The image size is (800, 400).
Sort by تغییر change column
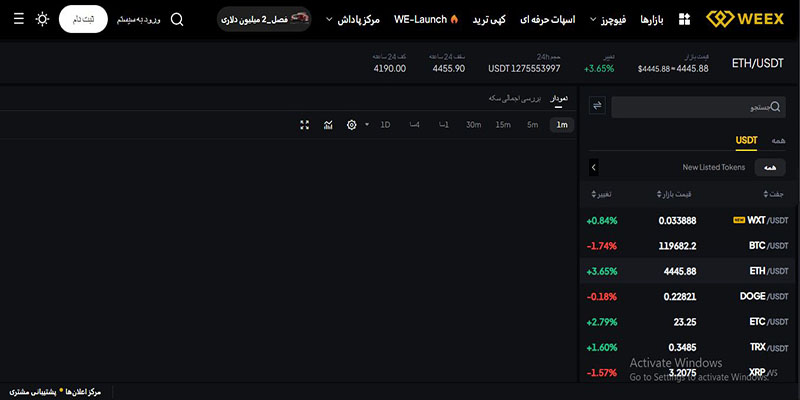tap(602, 194)
